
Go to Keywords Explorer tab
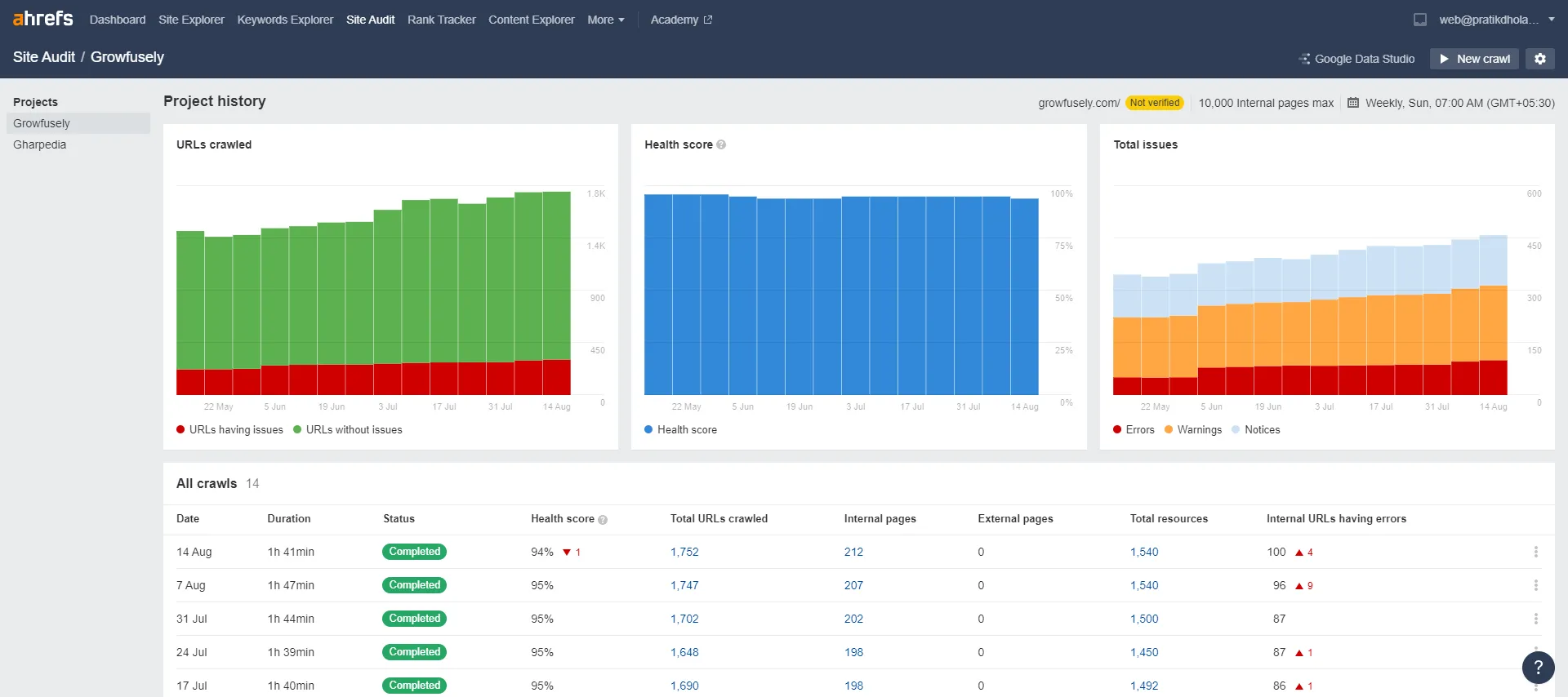tap(285, 20)
